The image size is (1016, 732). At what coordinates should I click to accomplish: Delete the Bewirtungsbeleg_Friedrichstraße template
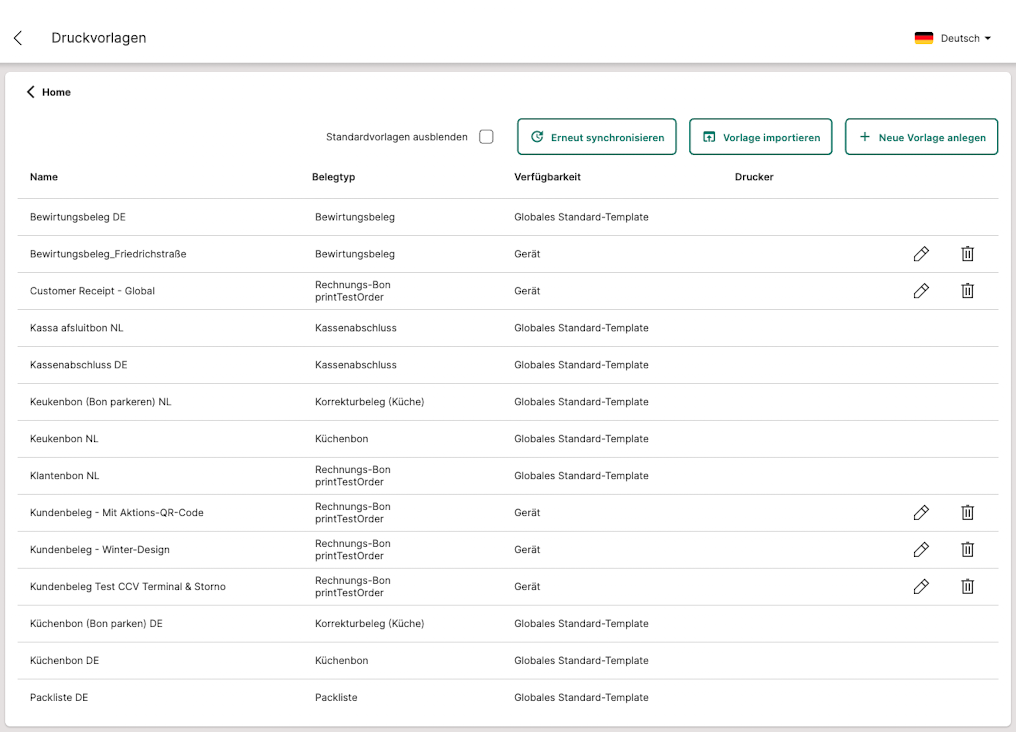coord(967,254)
